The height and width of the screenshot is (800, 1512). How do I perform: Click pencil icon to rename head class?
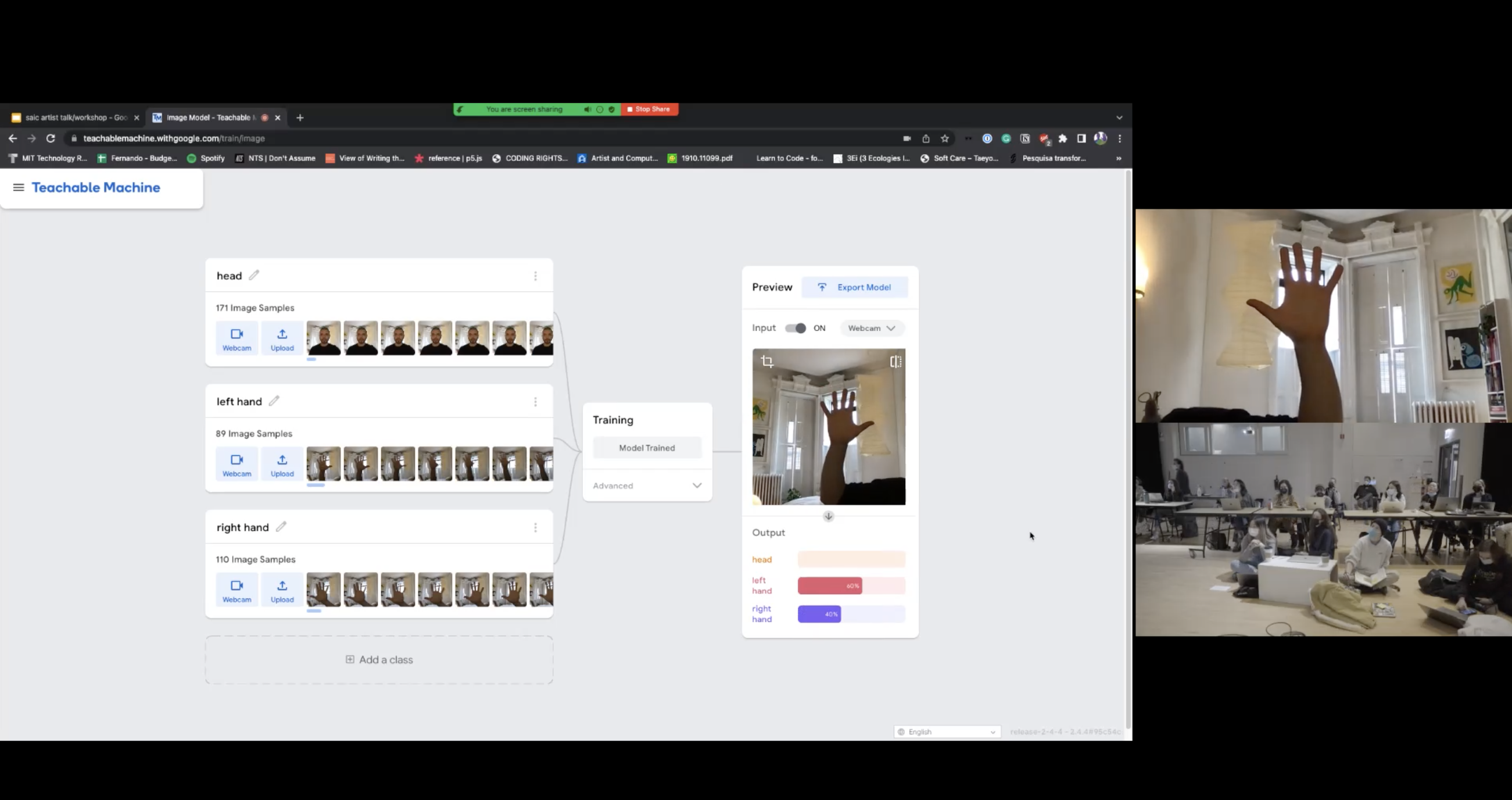(253, 275)
